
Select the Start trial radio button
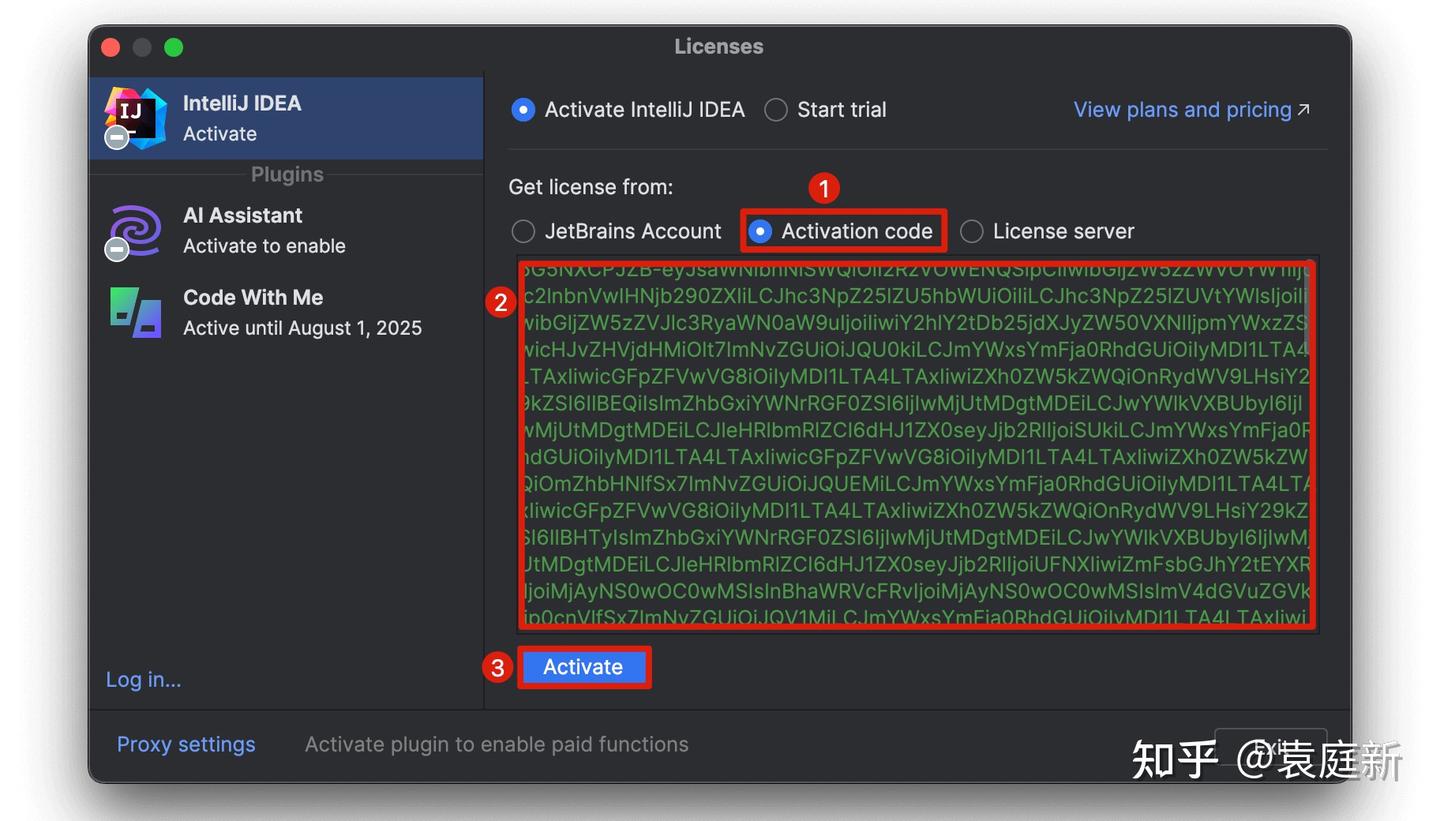pyautogui.click(x=776, y=109)
